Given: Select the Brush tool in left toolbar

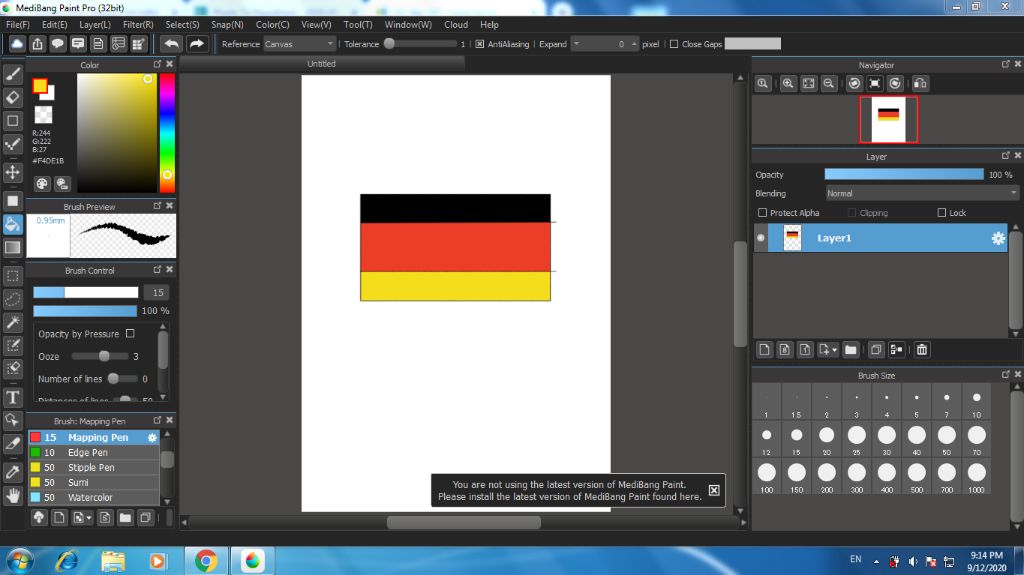Looking at the screenshot, I should (x=12, y=74).
